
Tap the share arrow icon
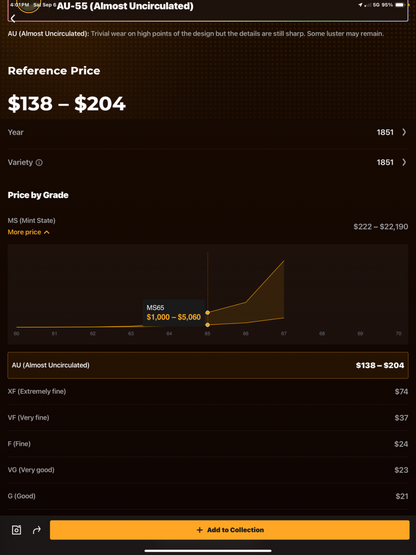point(36,530)
